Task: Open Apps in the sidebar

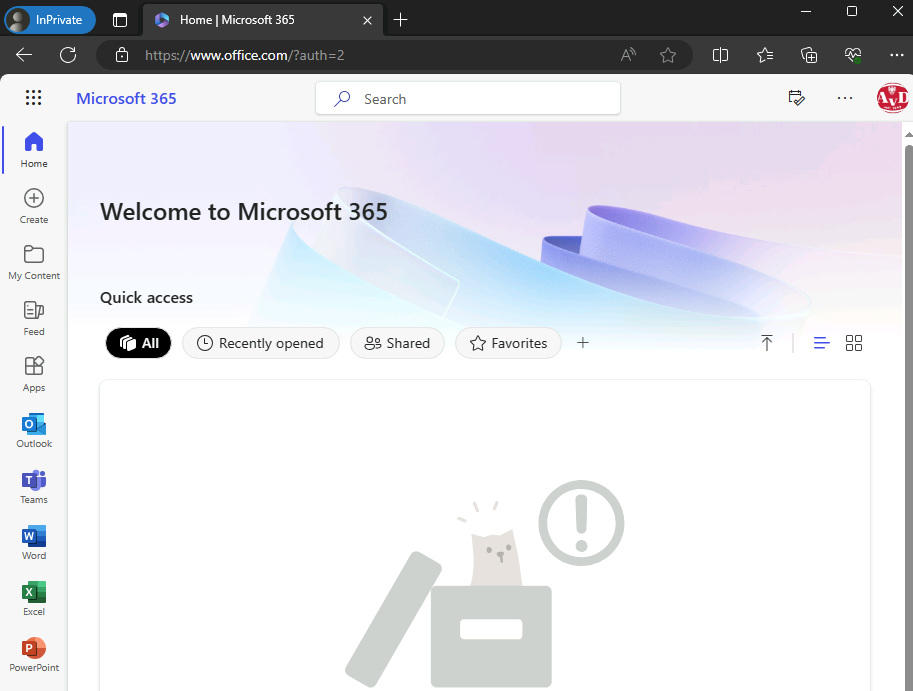Action: 34,374
